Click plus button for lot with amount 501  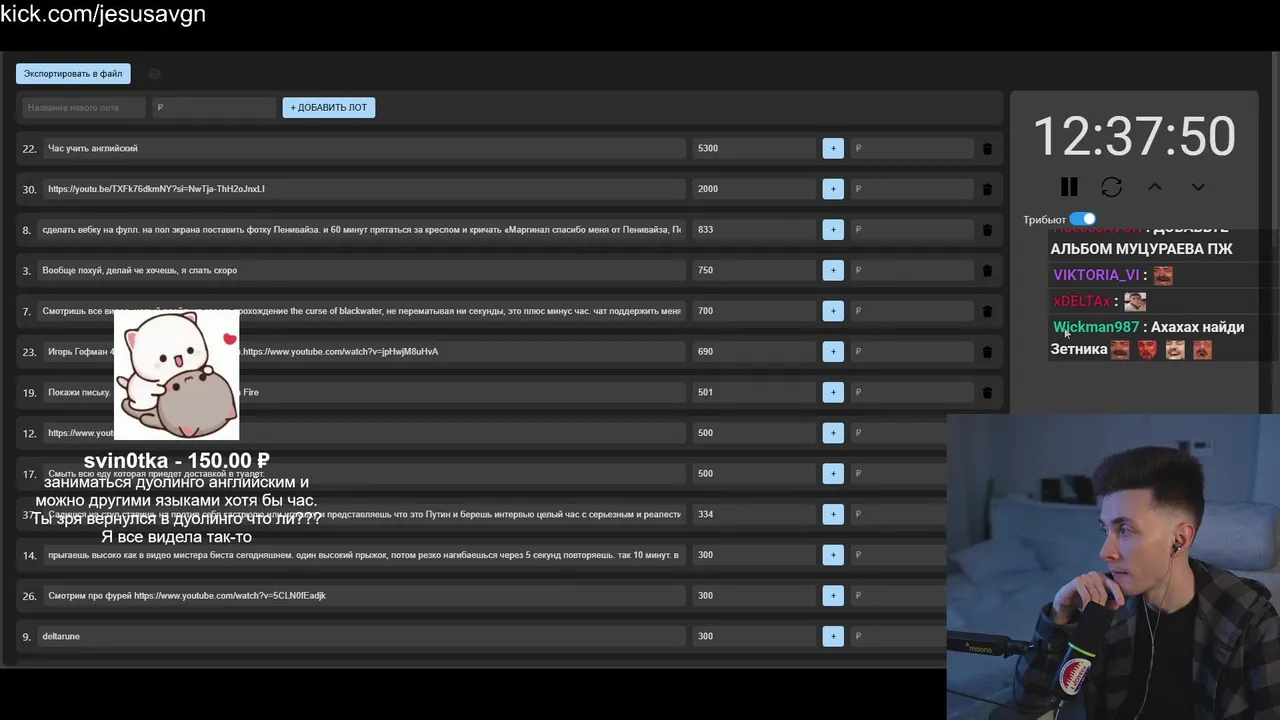tap(833, 392)
